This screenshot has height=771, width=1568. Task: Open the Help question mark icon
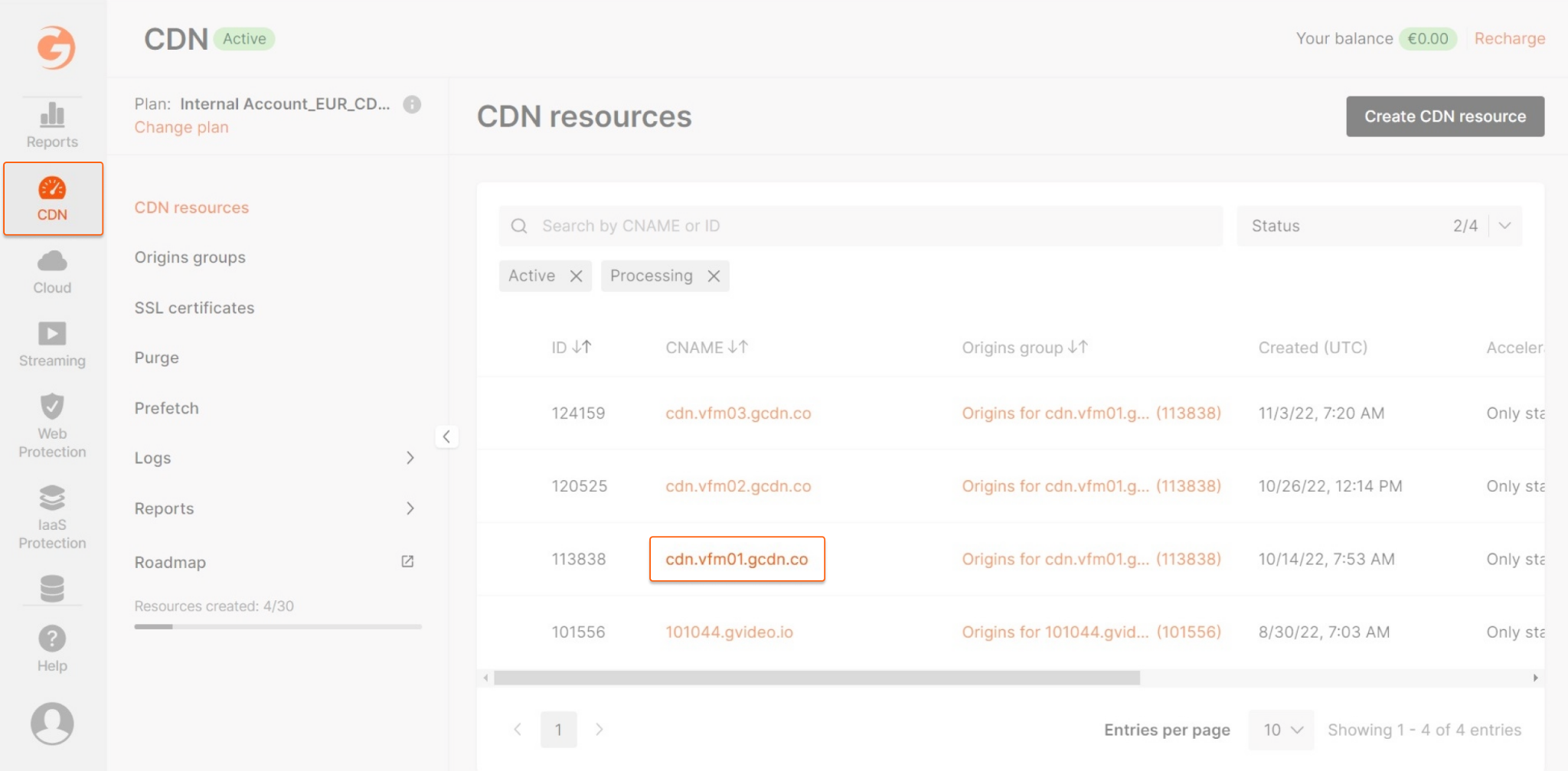51,638
